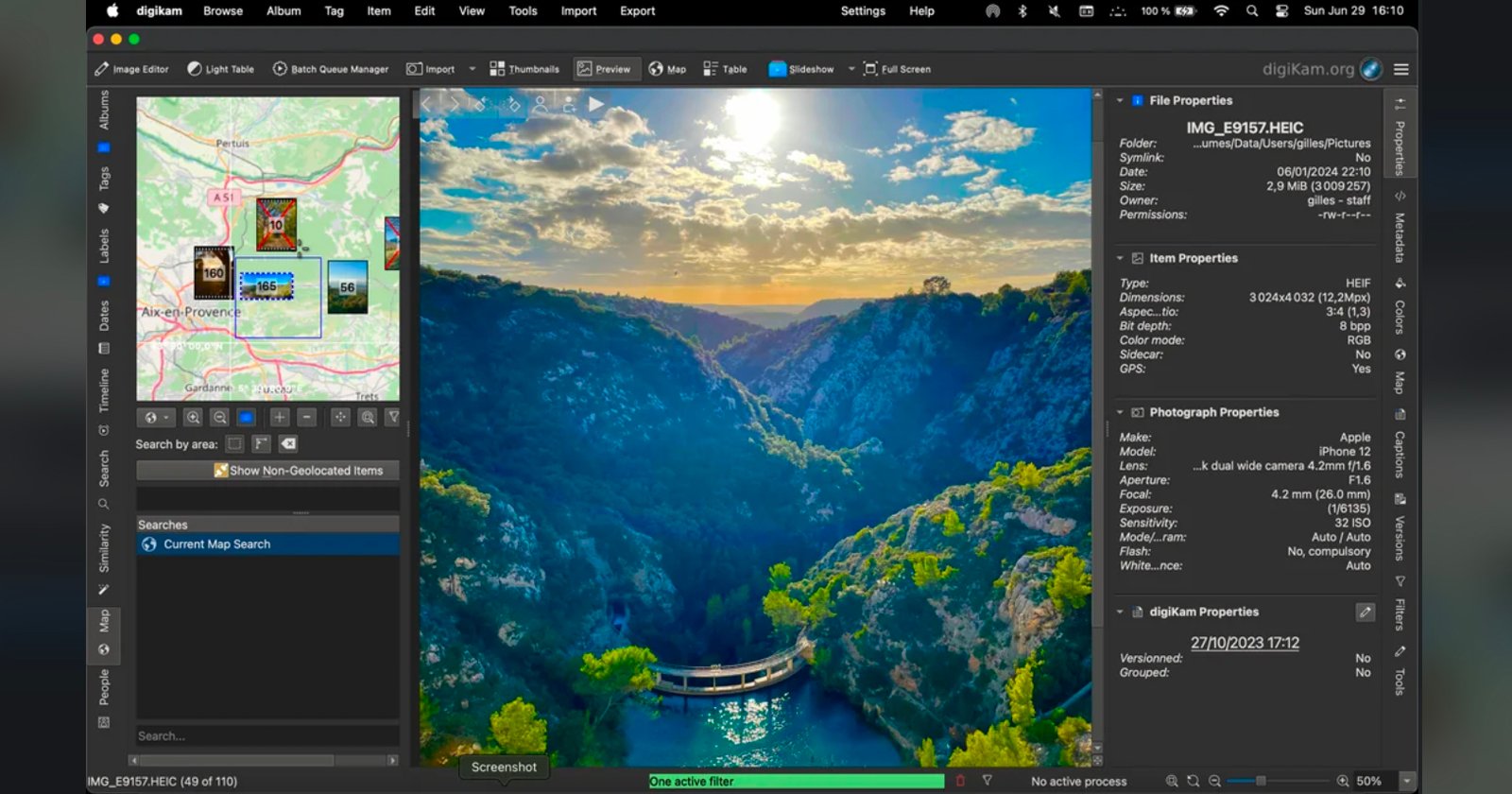Open the Album menu
Screen dimensions: 1512x794
pos(283,11)
